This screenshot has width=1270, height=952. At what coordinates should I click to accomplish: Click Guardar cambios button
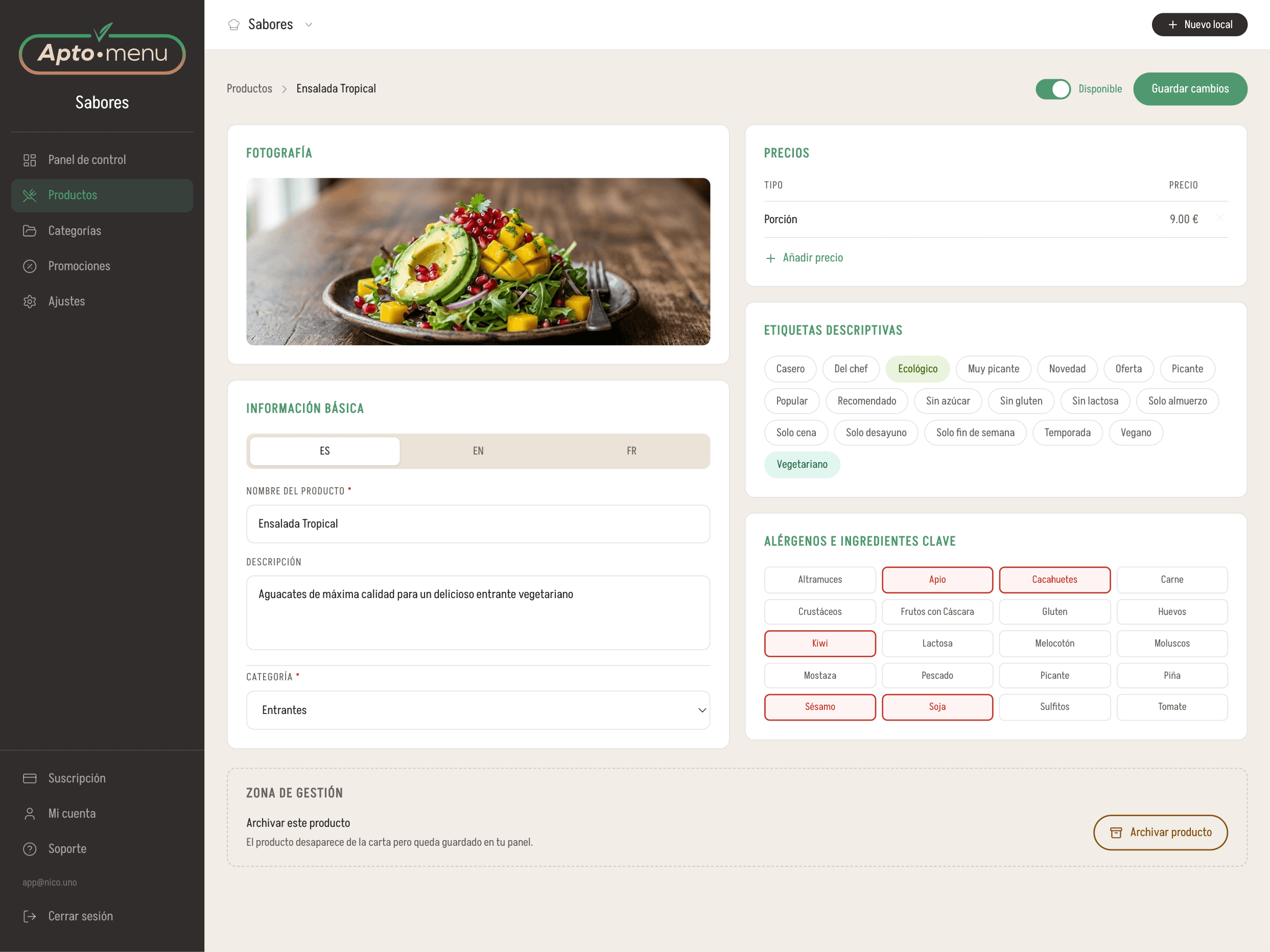pos(1190,89)
